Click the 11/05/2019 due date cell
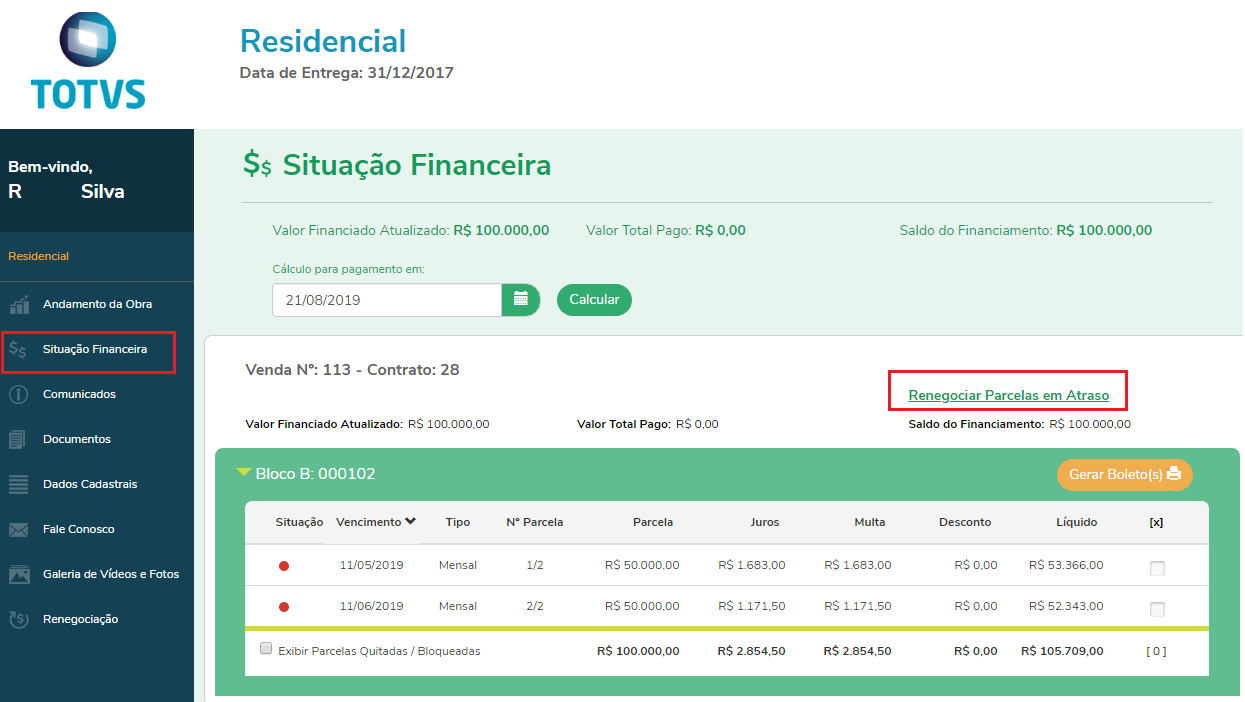Image resolution: width=1245 pixels, height=702 pixels. (371, 565)
